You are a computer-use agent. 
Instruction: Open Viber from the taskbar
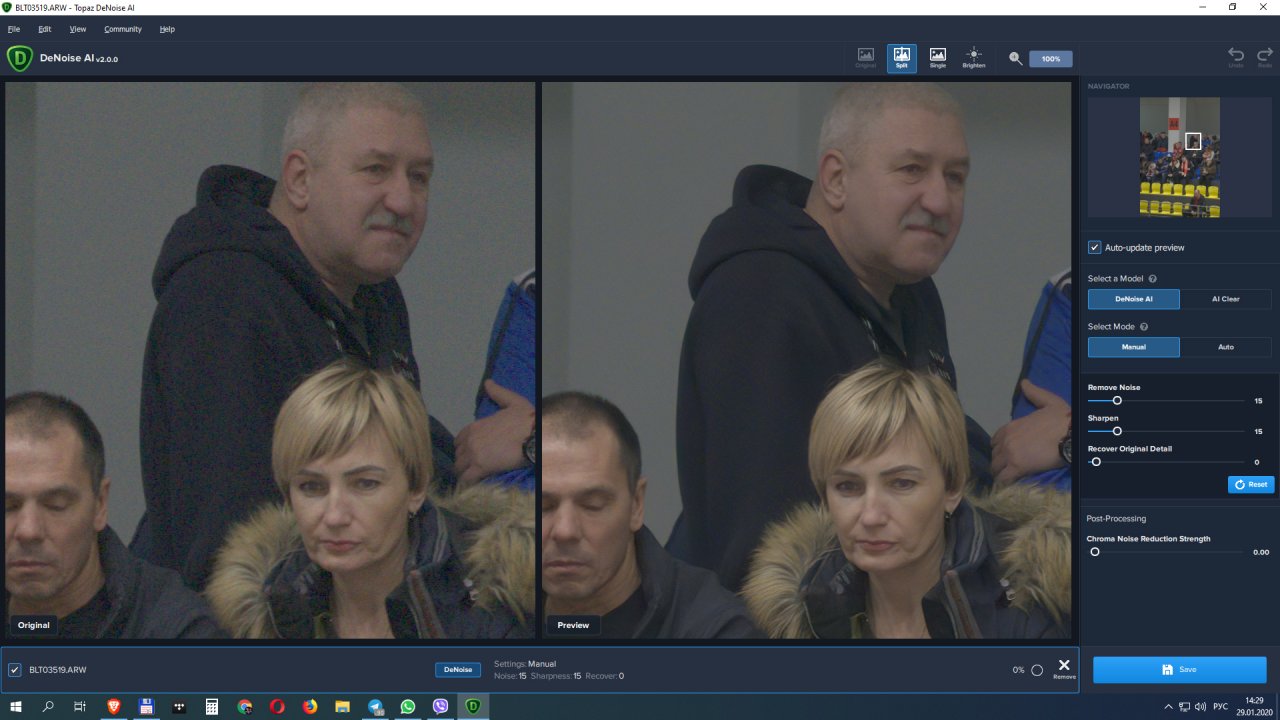[x=441, y=706]
